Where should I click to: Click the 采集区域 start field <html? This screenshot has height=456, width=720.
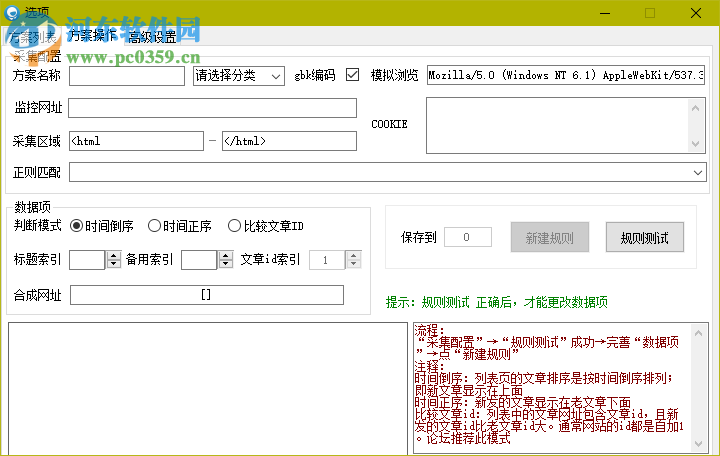(136, 141)
